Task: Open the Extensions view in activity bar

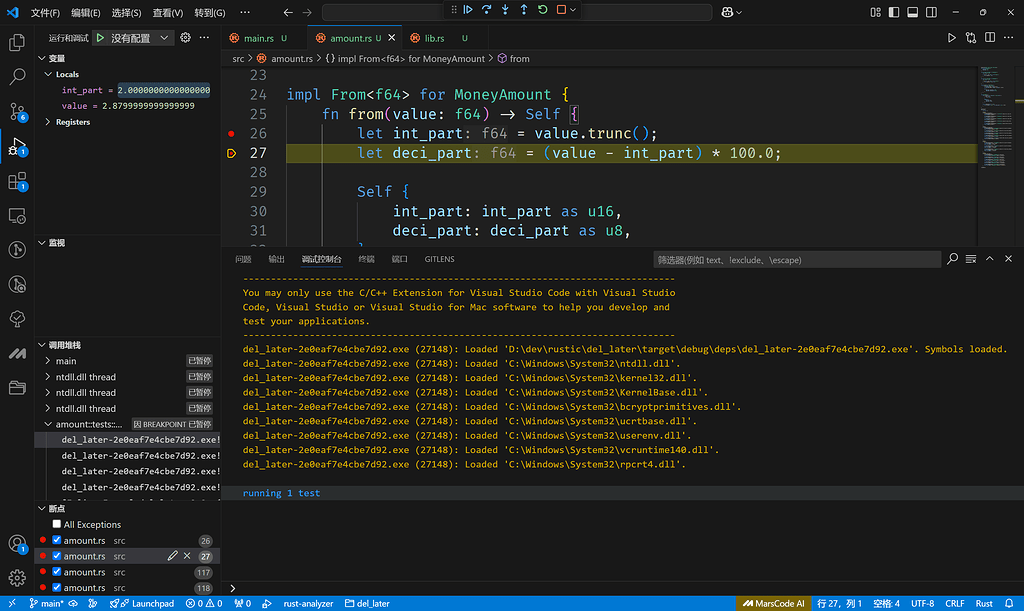Action: coord(17,181)
